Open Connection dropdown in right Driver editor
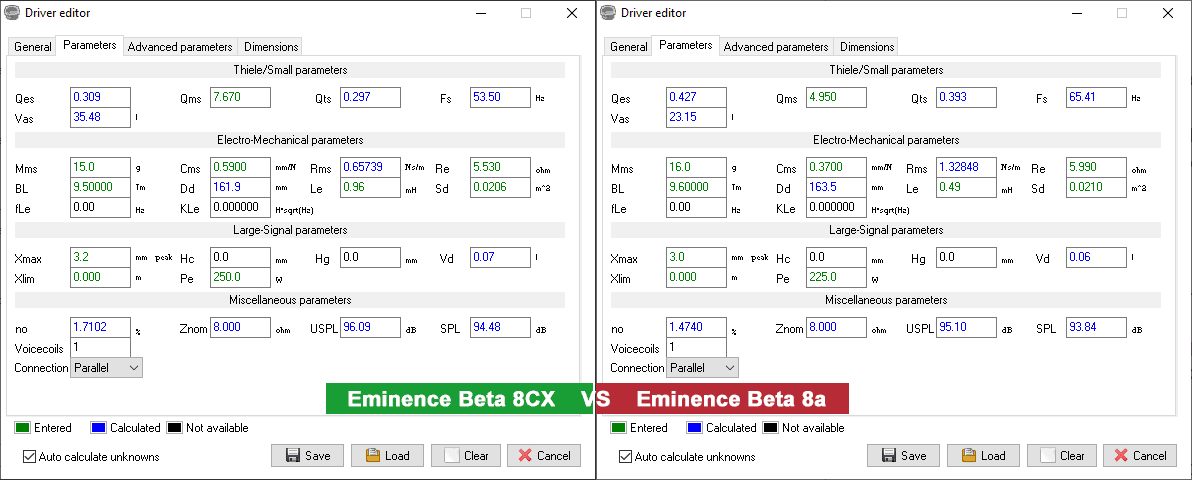This screenshot has height=480, width=1192. coord(702,368)
